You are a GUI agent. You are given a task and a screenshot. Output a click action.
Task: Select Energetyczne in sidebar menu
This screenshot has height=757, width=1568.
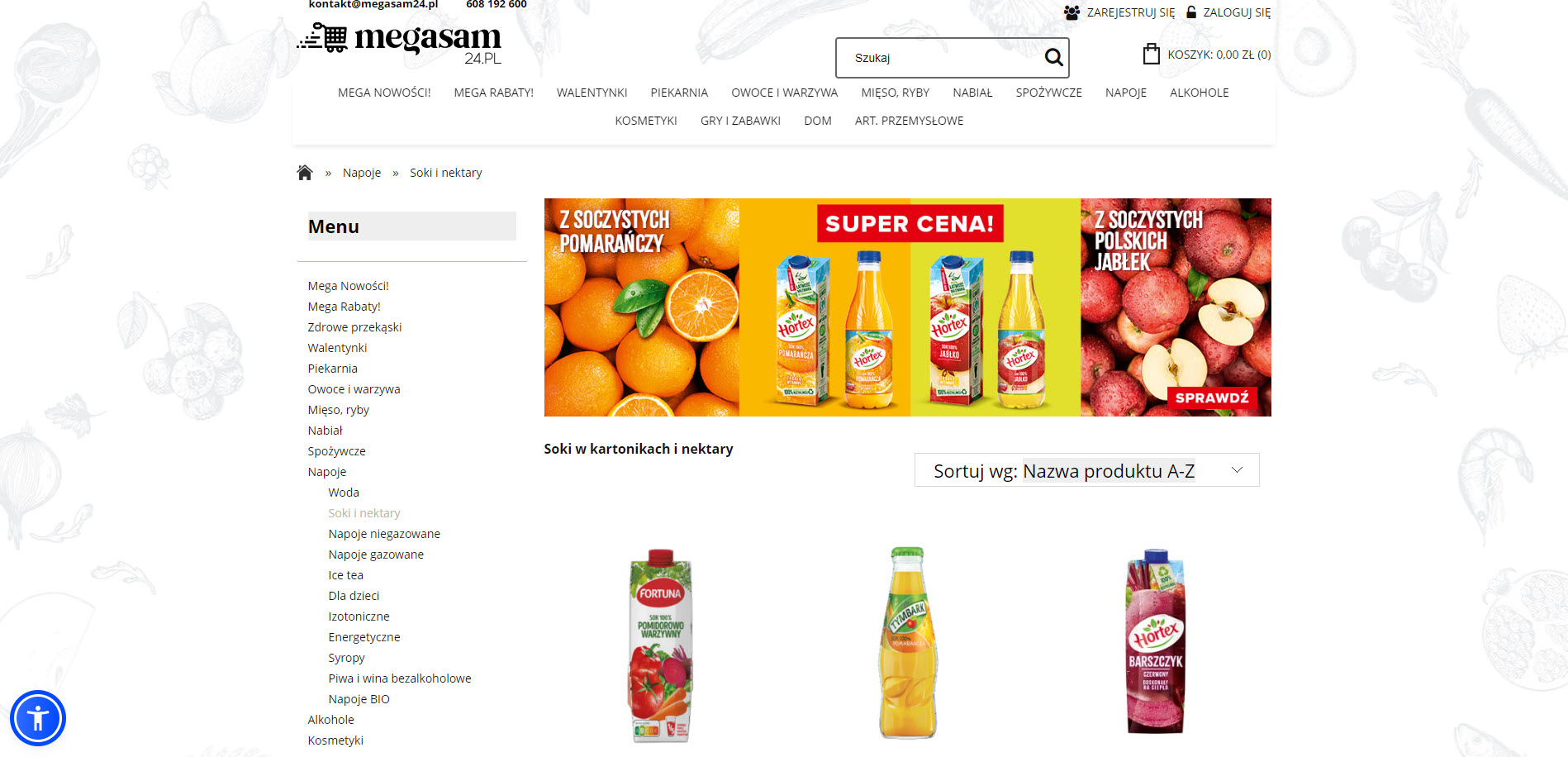(364, 637)
